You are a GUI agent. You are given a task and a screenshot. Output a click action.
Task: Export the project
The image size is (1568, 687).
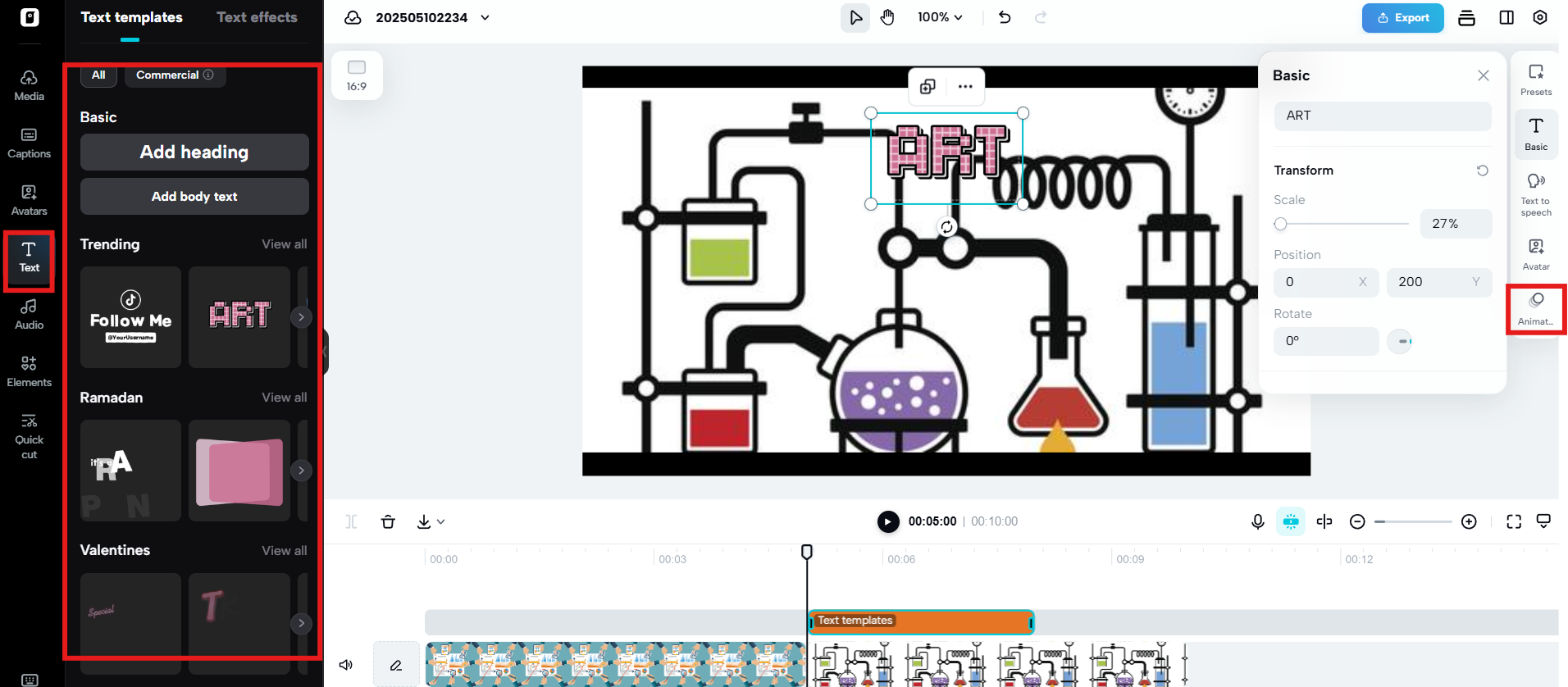1402,17
